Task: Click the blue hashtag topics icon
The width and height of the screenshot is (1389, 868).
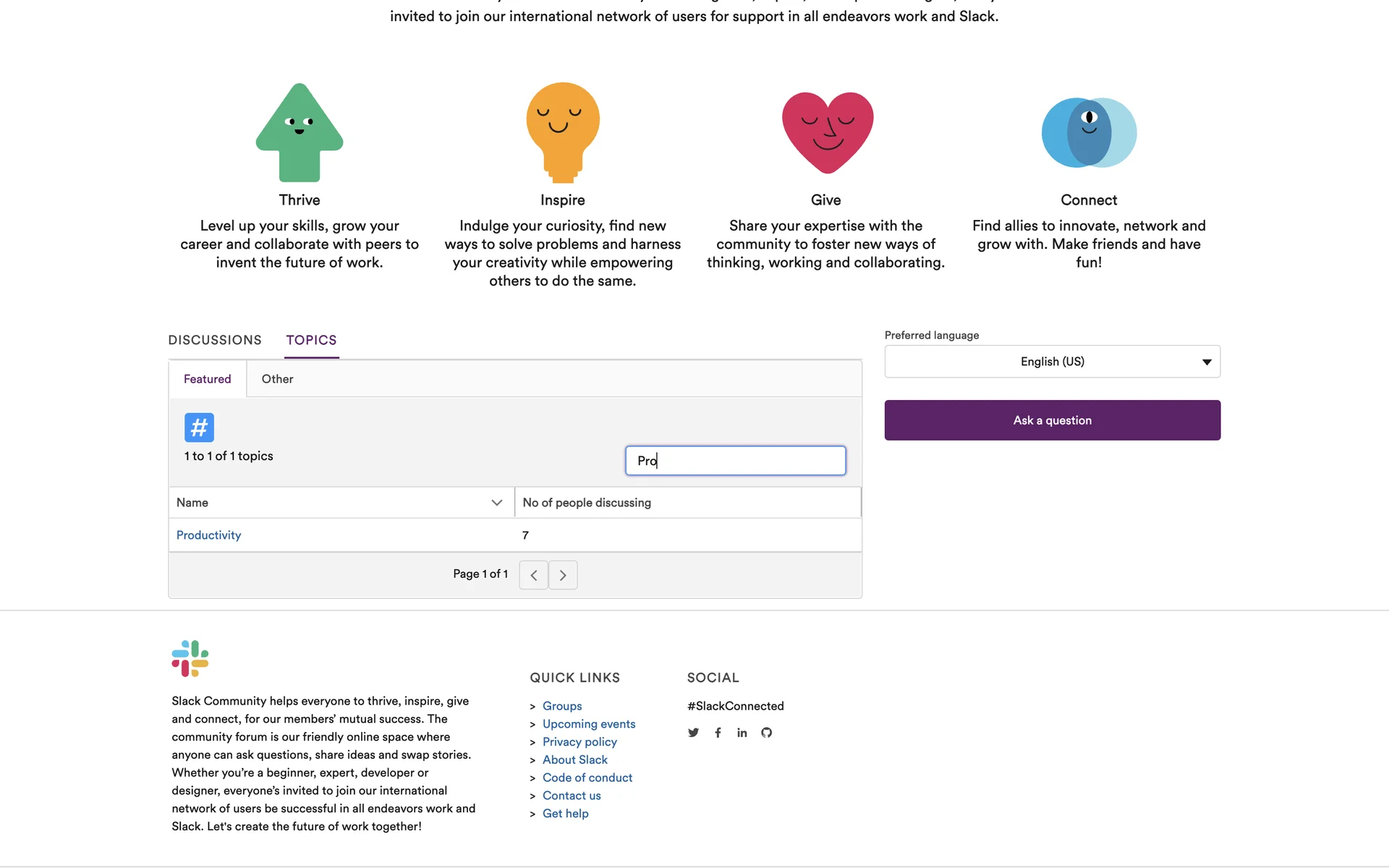Action: coord(199,427)
